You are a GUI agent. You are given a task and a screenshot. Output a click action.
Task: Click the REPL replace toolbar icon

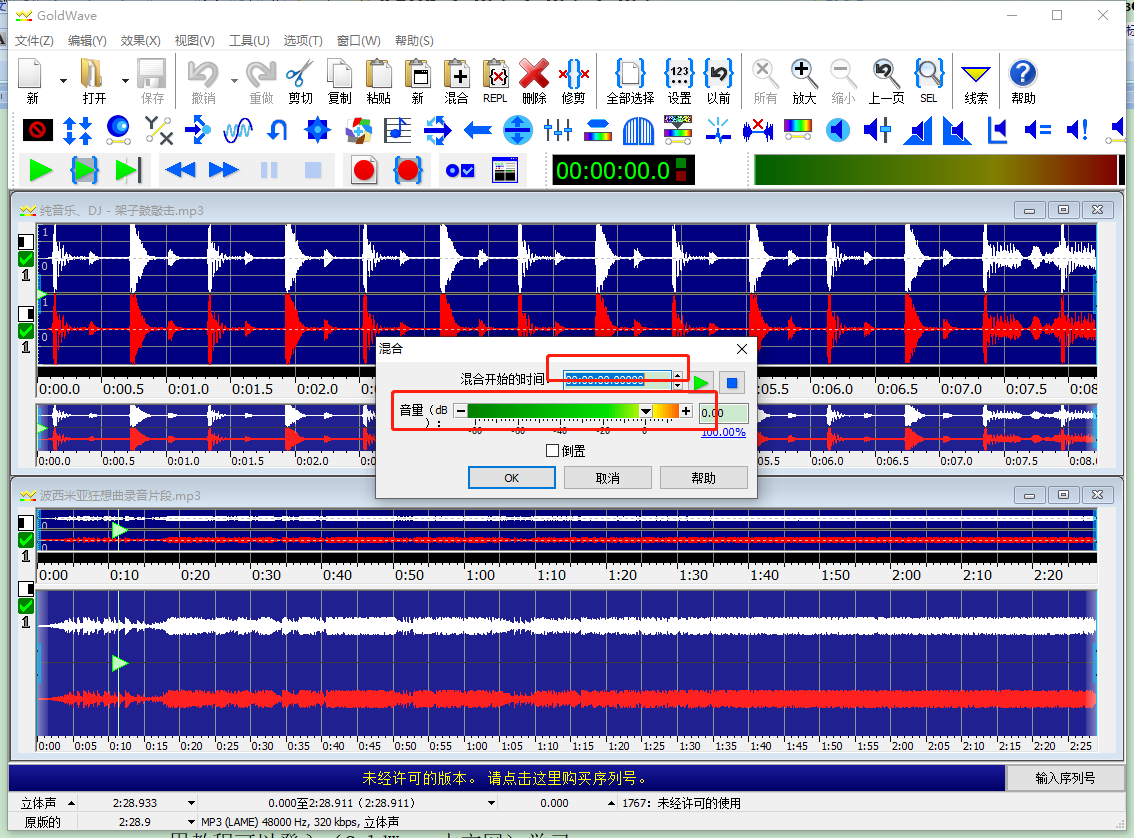coord(495,74)
